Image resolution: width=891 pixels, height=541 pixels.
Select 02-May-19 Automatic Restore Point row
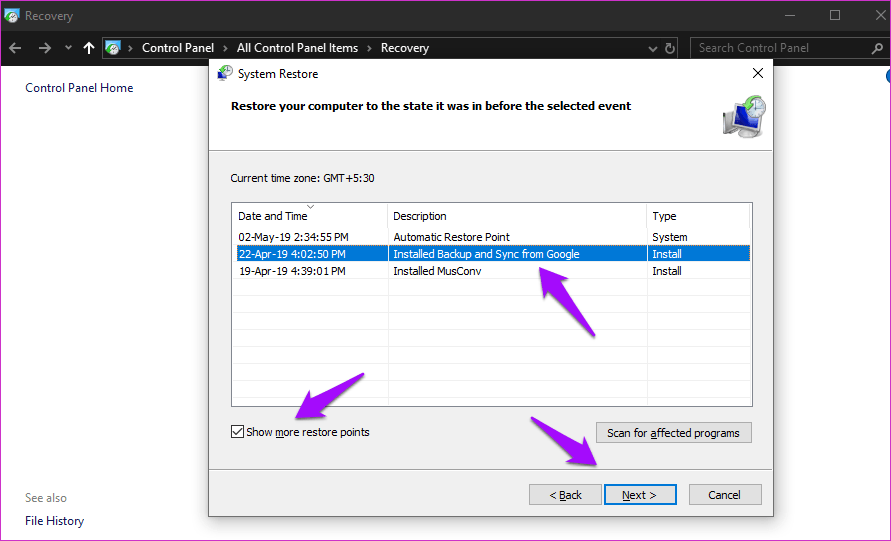coord(492,237)
